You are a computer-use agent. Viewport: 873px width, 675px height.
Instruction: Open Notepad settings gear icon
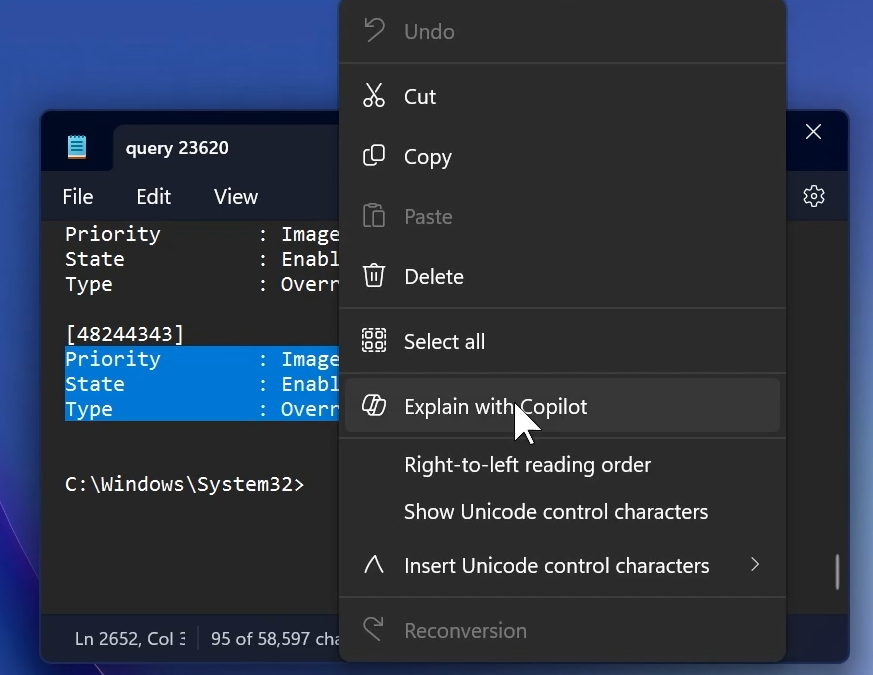[x=813, y=196]
